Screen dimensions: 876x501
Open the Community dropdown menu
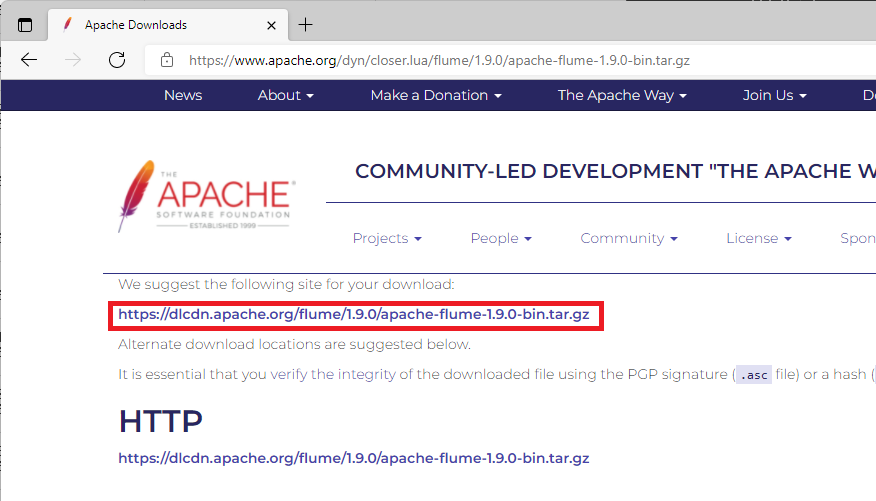[629, 238]
